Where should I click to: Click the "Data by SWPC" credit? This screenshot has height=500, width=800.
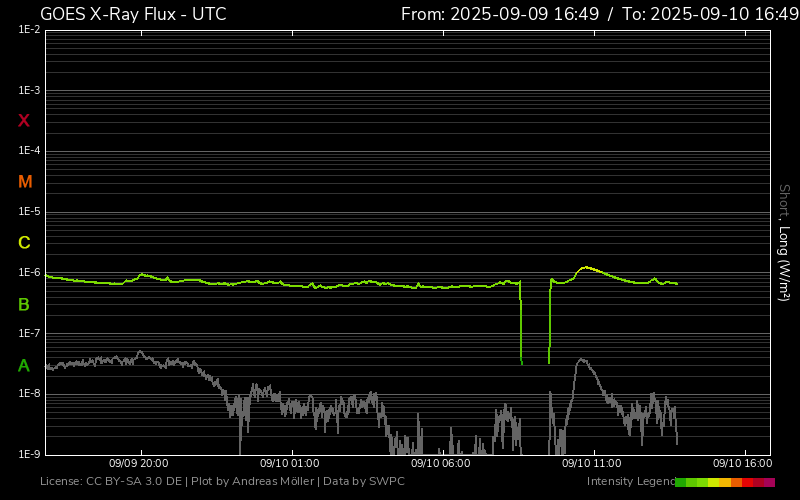tap(364, 482)
